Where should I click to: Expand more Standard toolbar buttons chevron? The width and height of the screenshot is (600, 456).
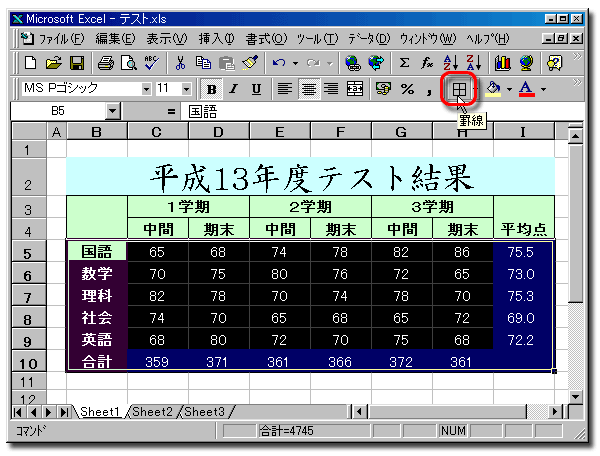pyautogui.click(x=577, y=57)
